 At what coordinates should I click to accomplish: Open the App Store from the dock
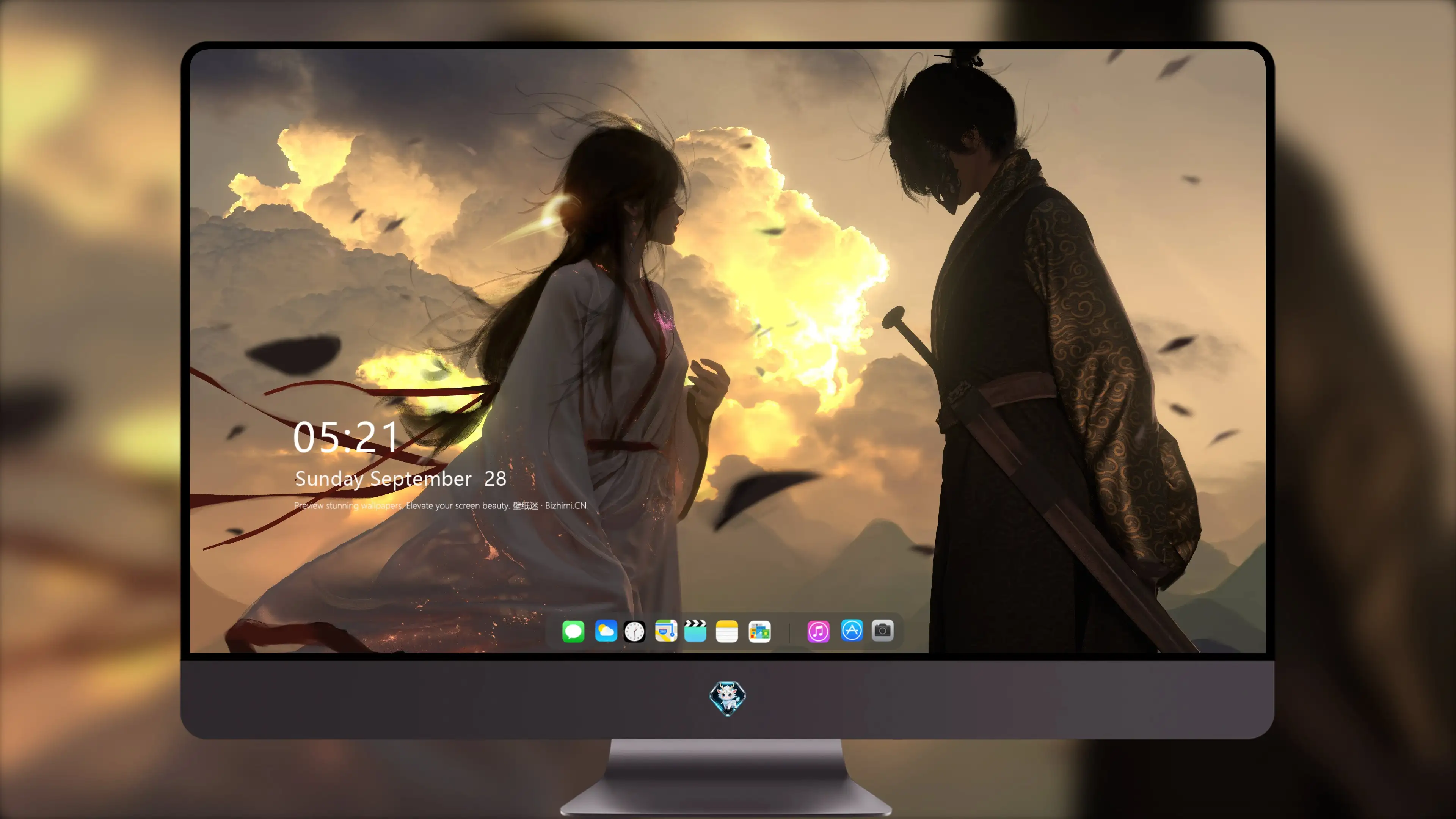pos(852,630)
